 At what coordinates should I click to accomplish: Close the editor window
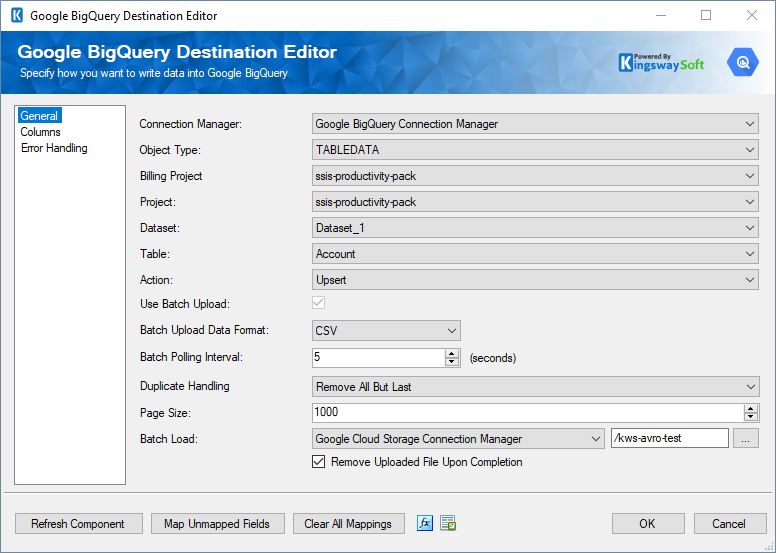(752, 15)
